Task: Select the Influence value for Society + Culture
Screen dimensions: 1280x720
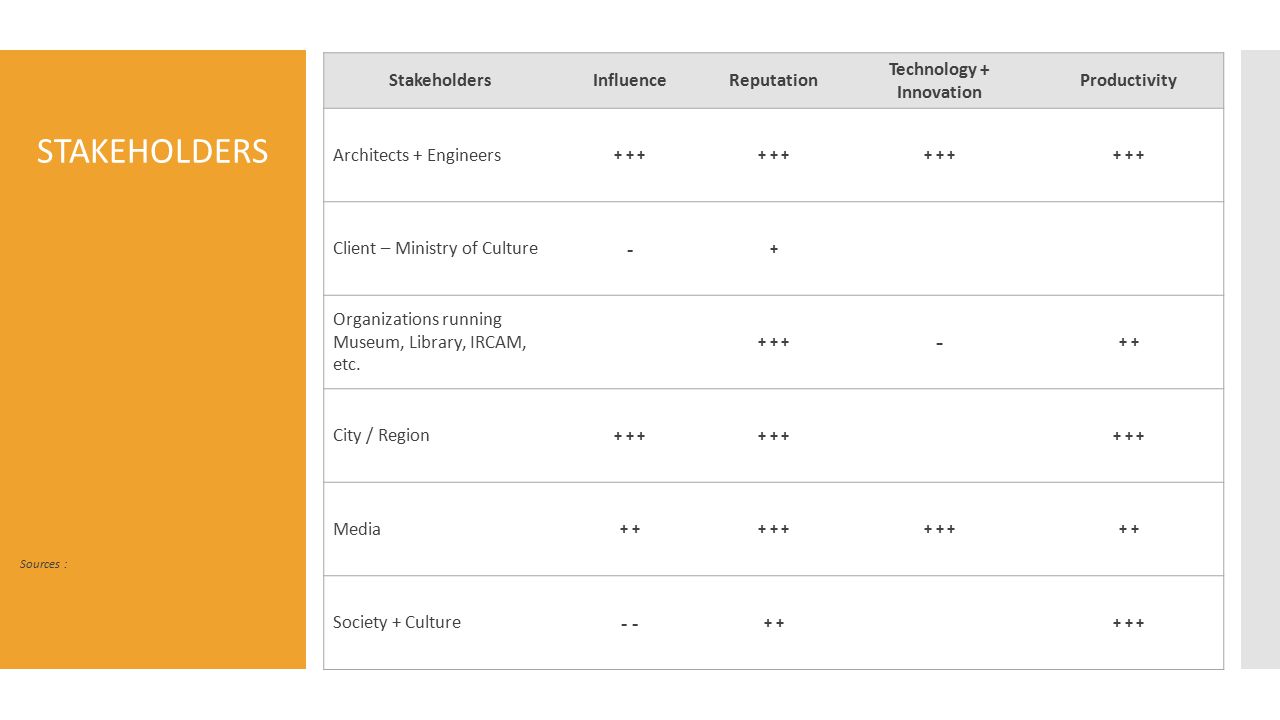Action: click(x=629, y=623)
